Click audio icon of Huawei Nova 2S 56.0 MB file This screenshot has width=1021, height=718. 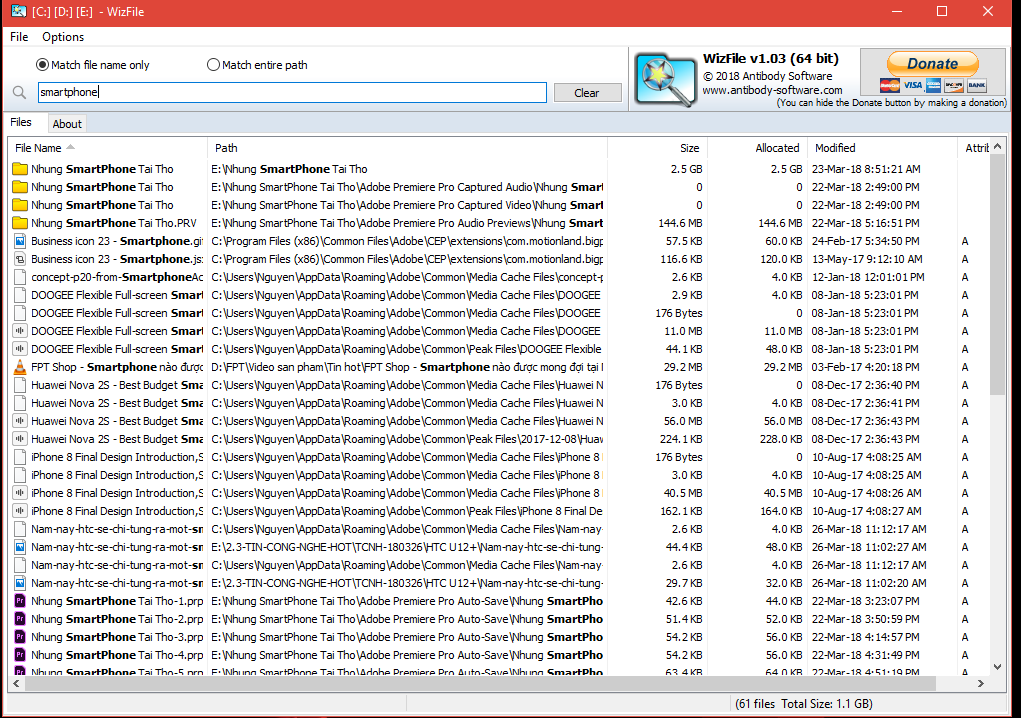click(x=20, y=421)
